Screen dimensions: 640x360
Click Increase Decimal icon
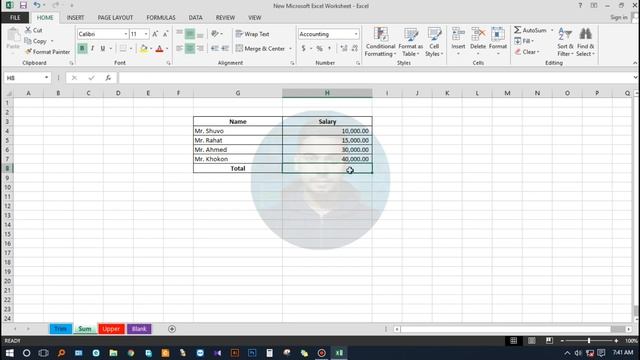[344, 49]
